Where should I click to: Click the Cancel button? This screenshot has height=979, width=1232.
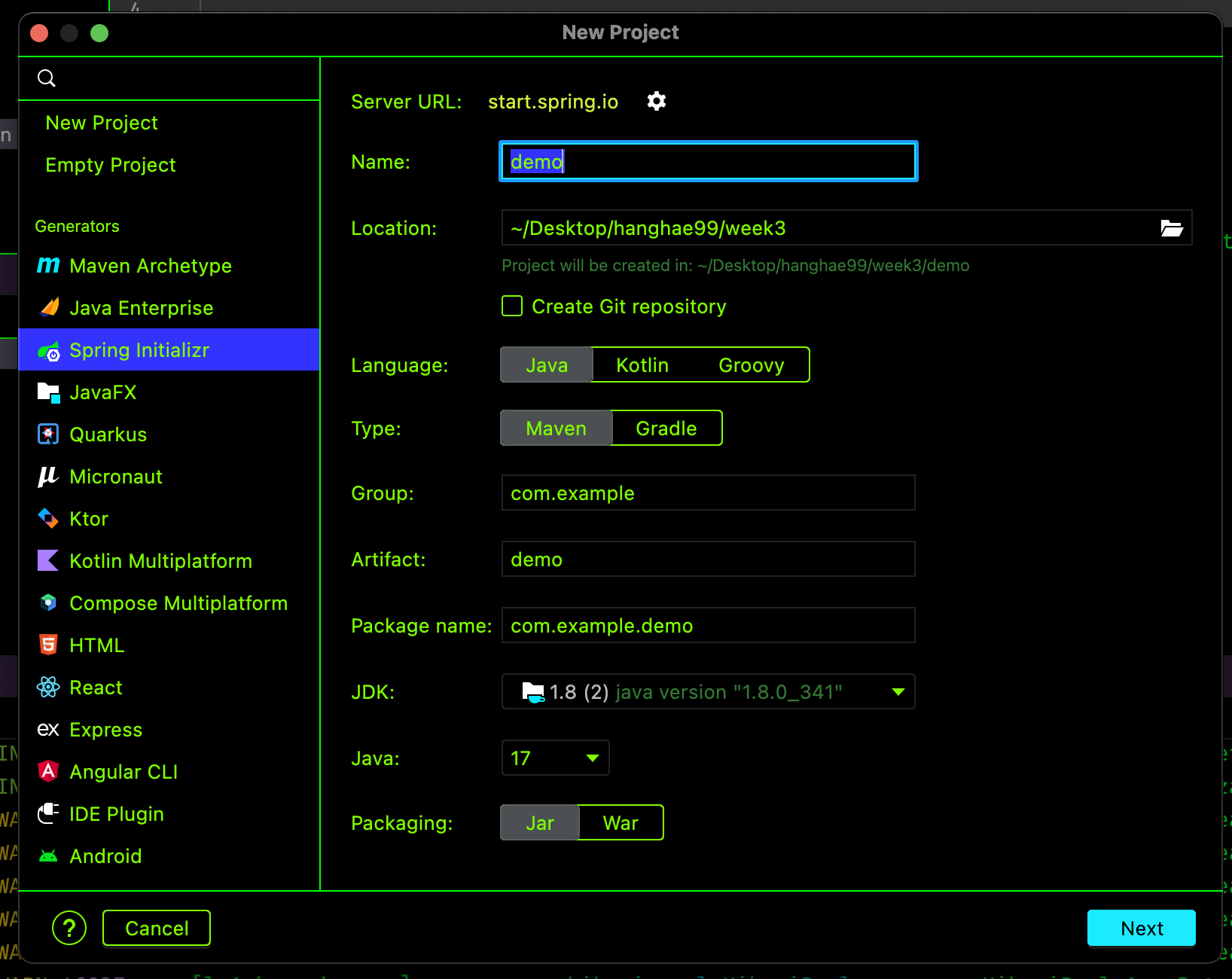(157, 928)
